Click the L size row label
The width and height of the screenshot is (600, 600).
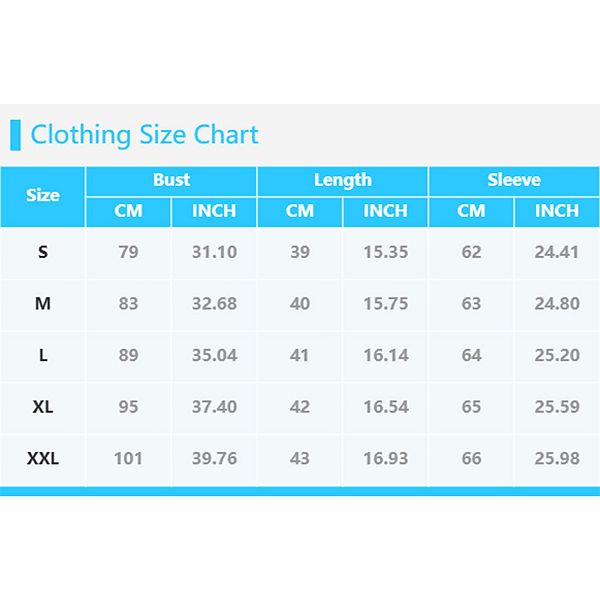(43, 356)
